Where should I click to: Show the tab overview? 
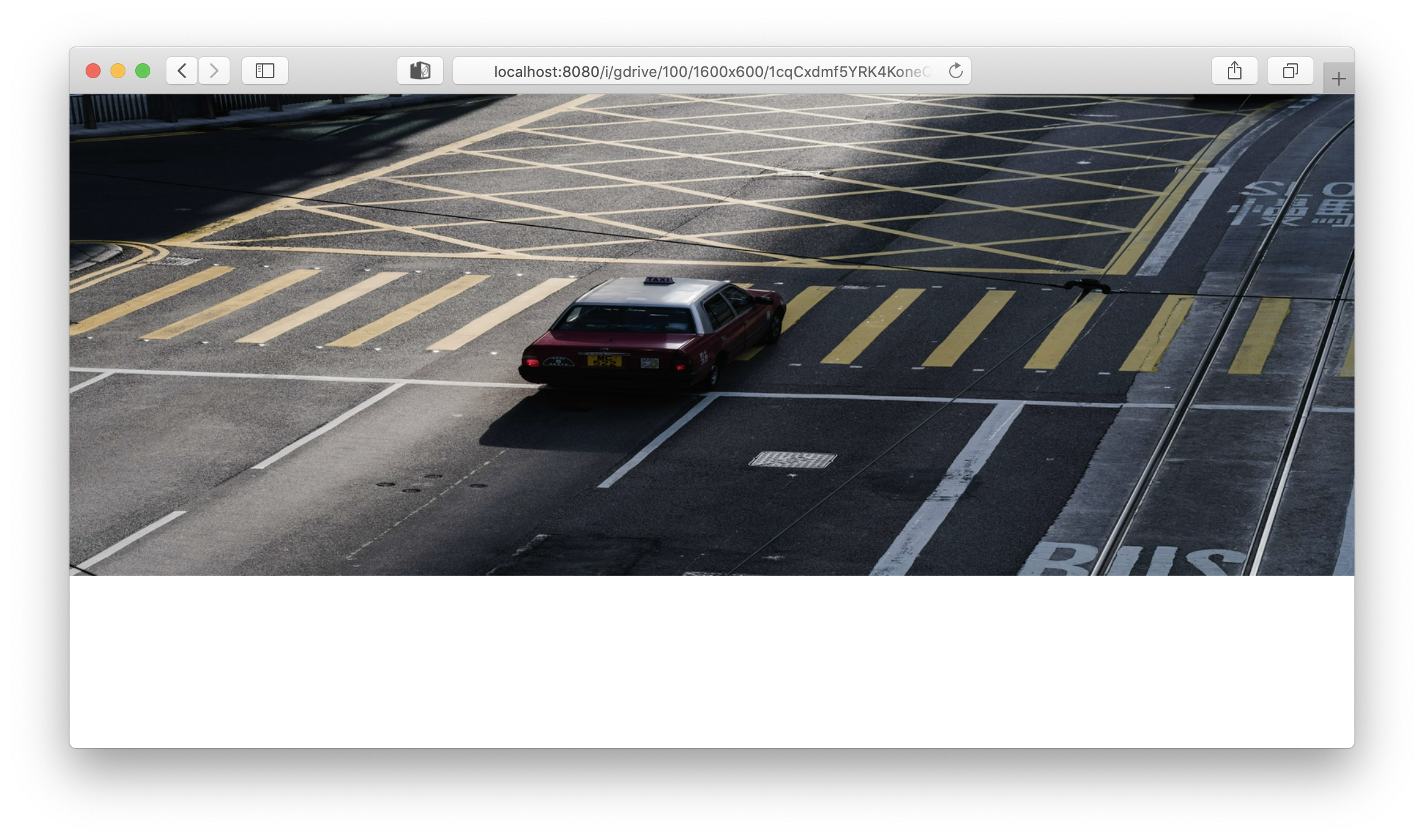(x=1290, y=71)
